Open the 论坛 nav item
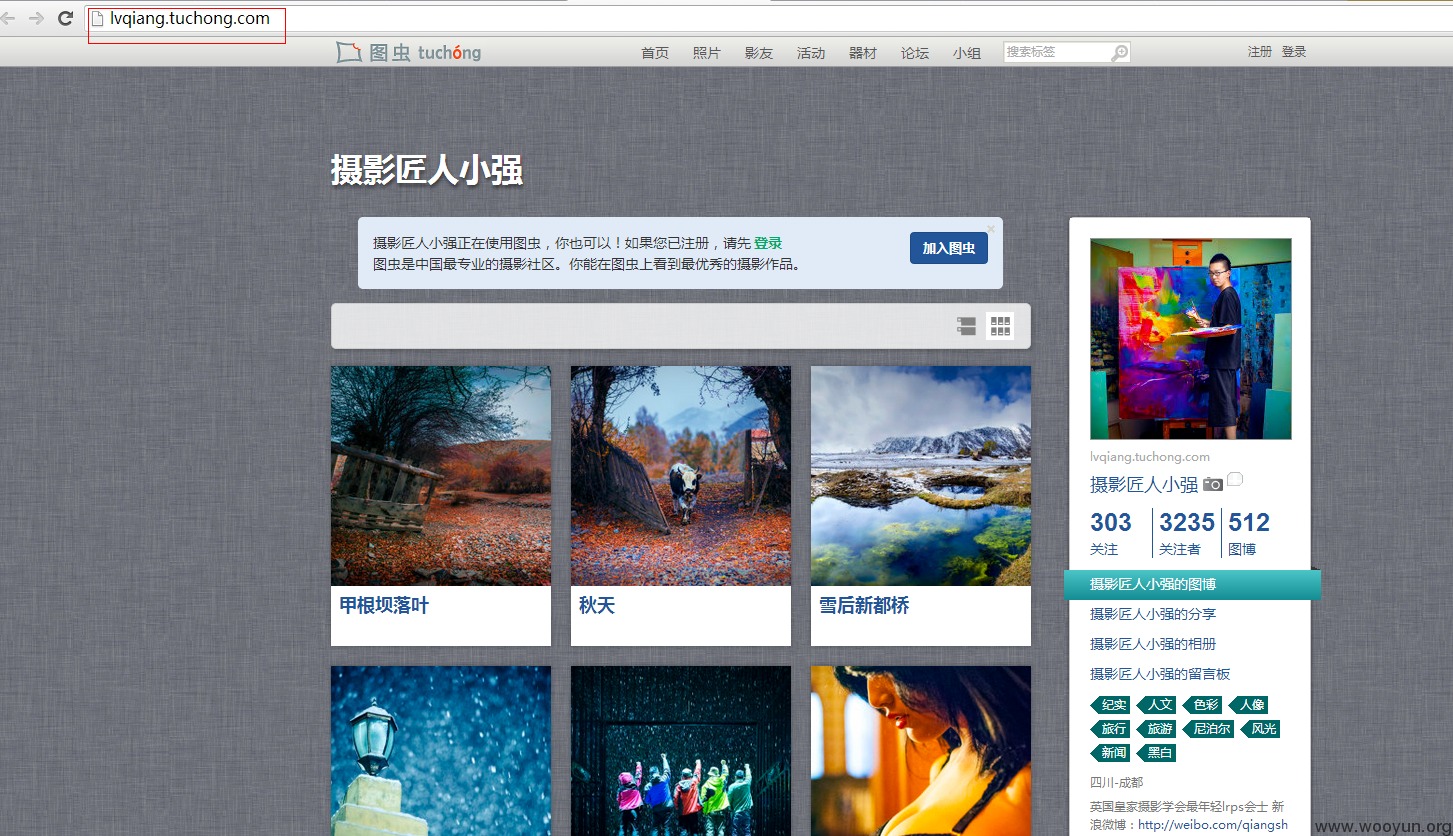The height and width of the screenshot is (836, 1453). tap(915, 53)
